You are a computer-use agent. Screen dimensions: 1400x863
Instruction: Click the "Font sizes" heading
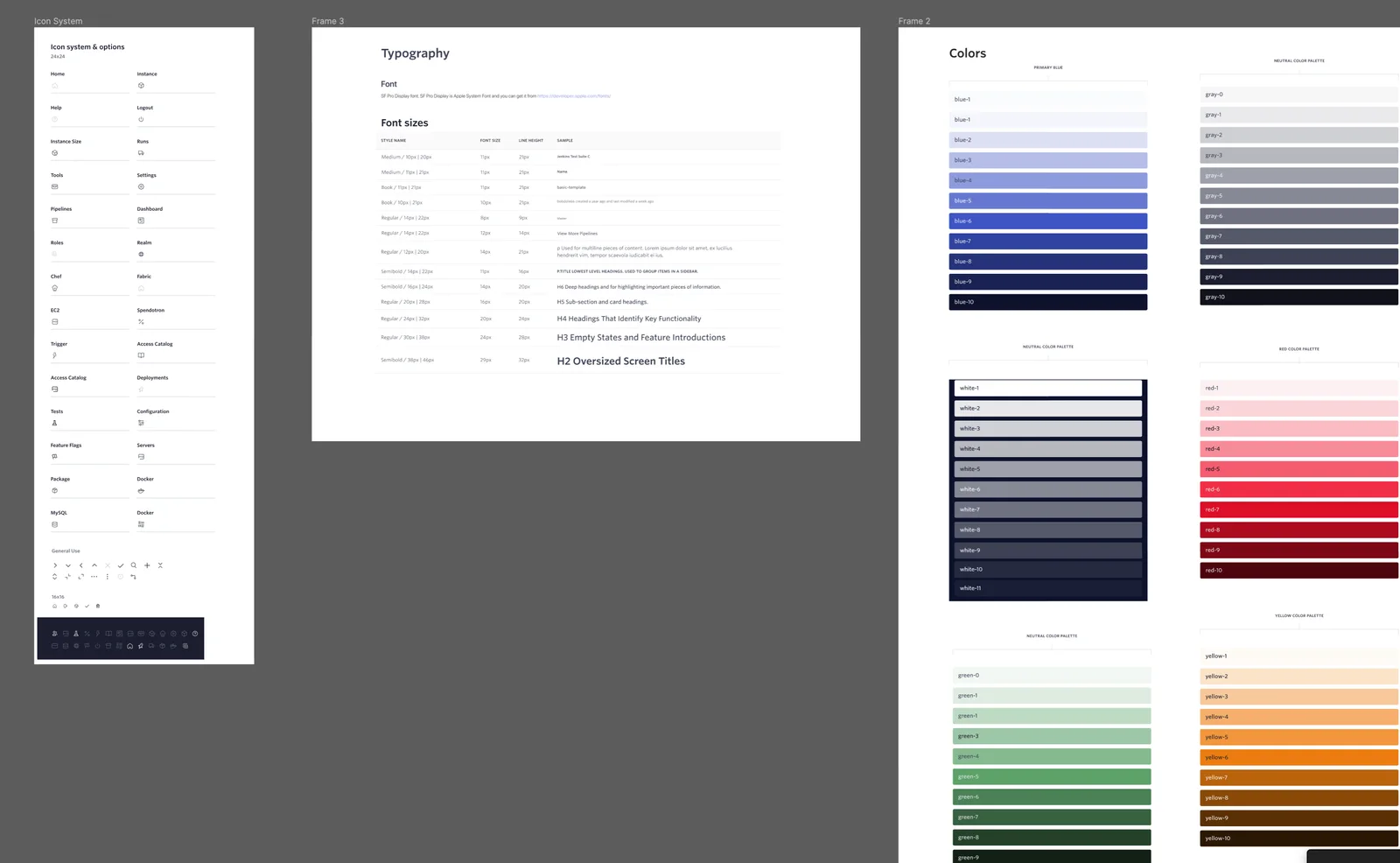[404, 123]
